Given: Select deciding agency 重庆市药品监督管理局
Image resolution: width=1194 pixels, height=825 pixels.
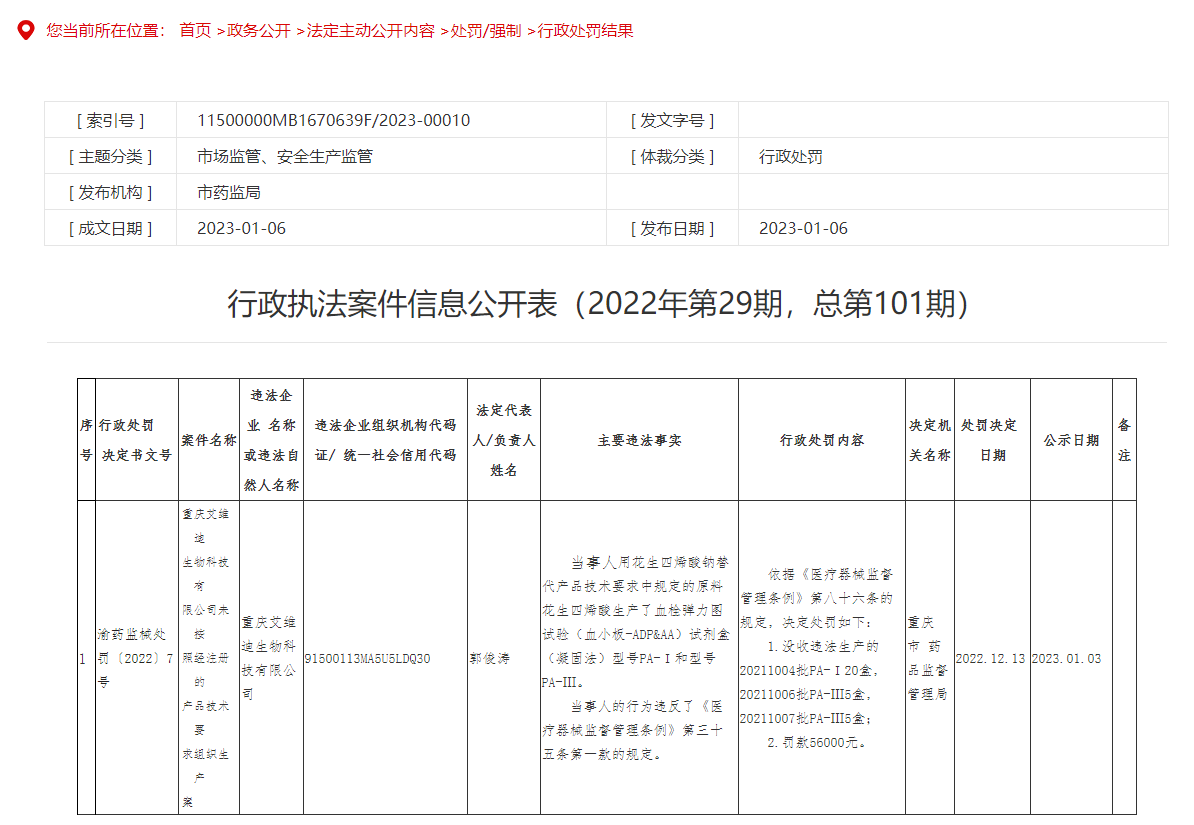Looking at the screenshot, I should 927,658.
